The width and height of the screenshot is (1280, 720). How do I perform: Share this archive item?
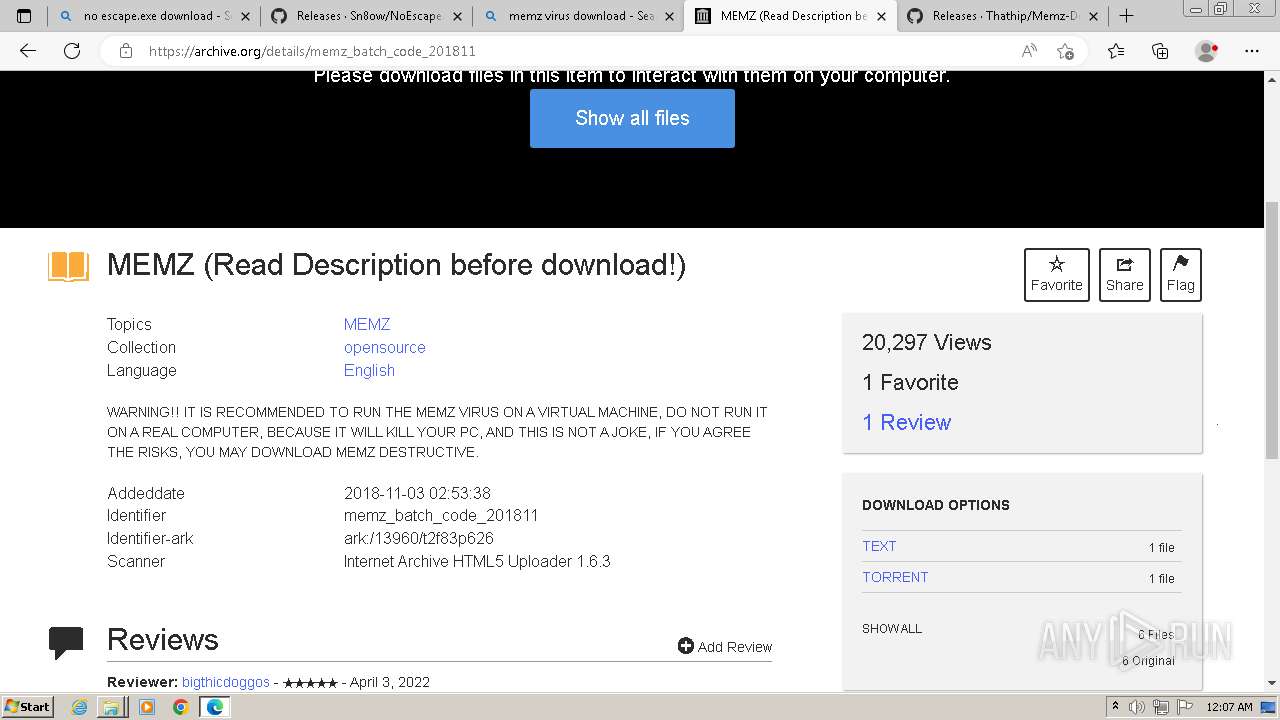1124,274
